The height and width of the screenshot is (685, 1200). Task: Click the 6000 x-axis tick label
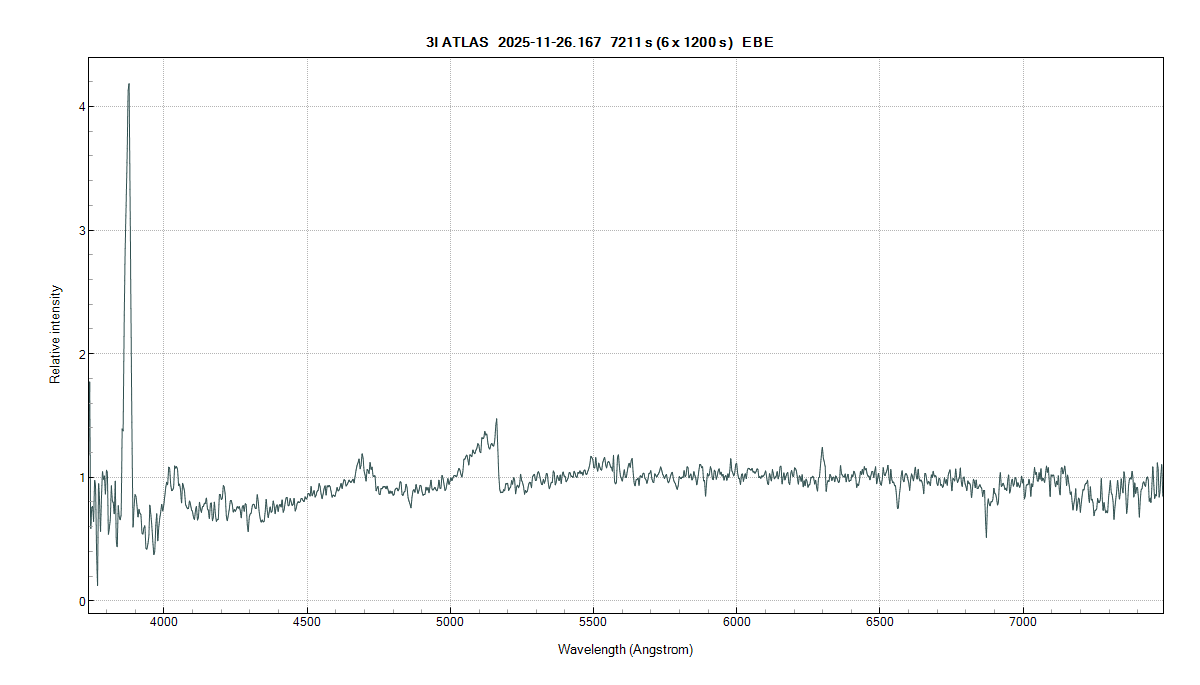[736, 623]
